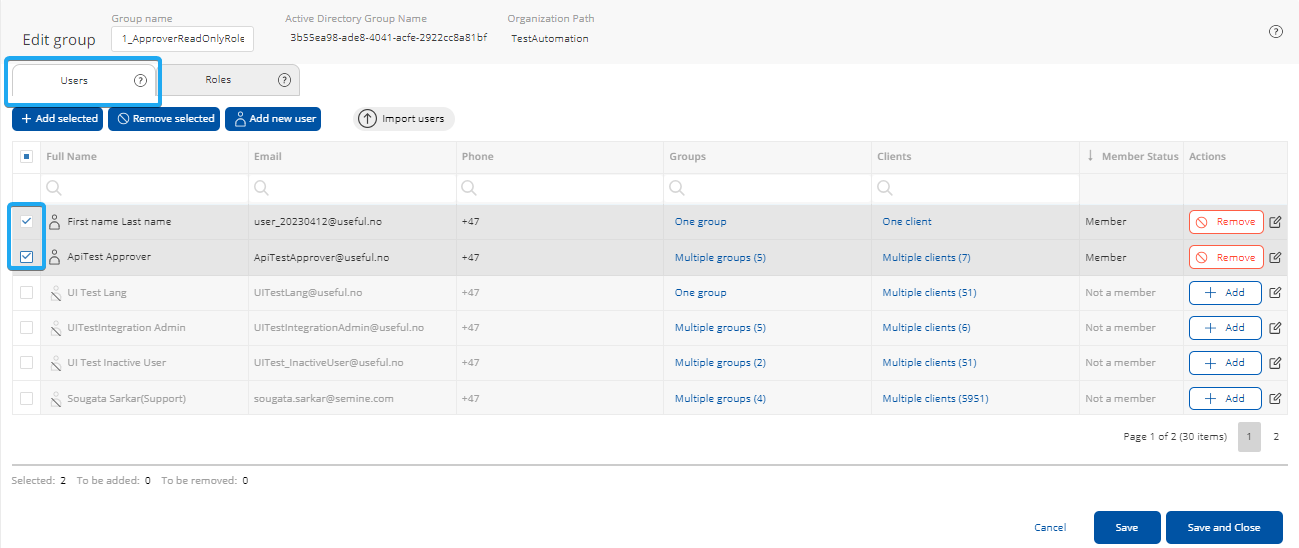
Task: Click the Import users button
Action: pos(404,119)
